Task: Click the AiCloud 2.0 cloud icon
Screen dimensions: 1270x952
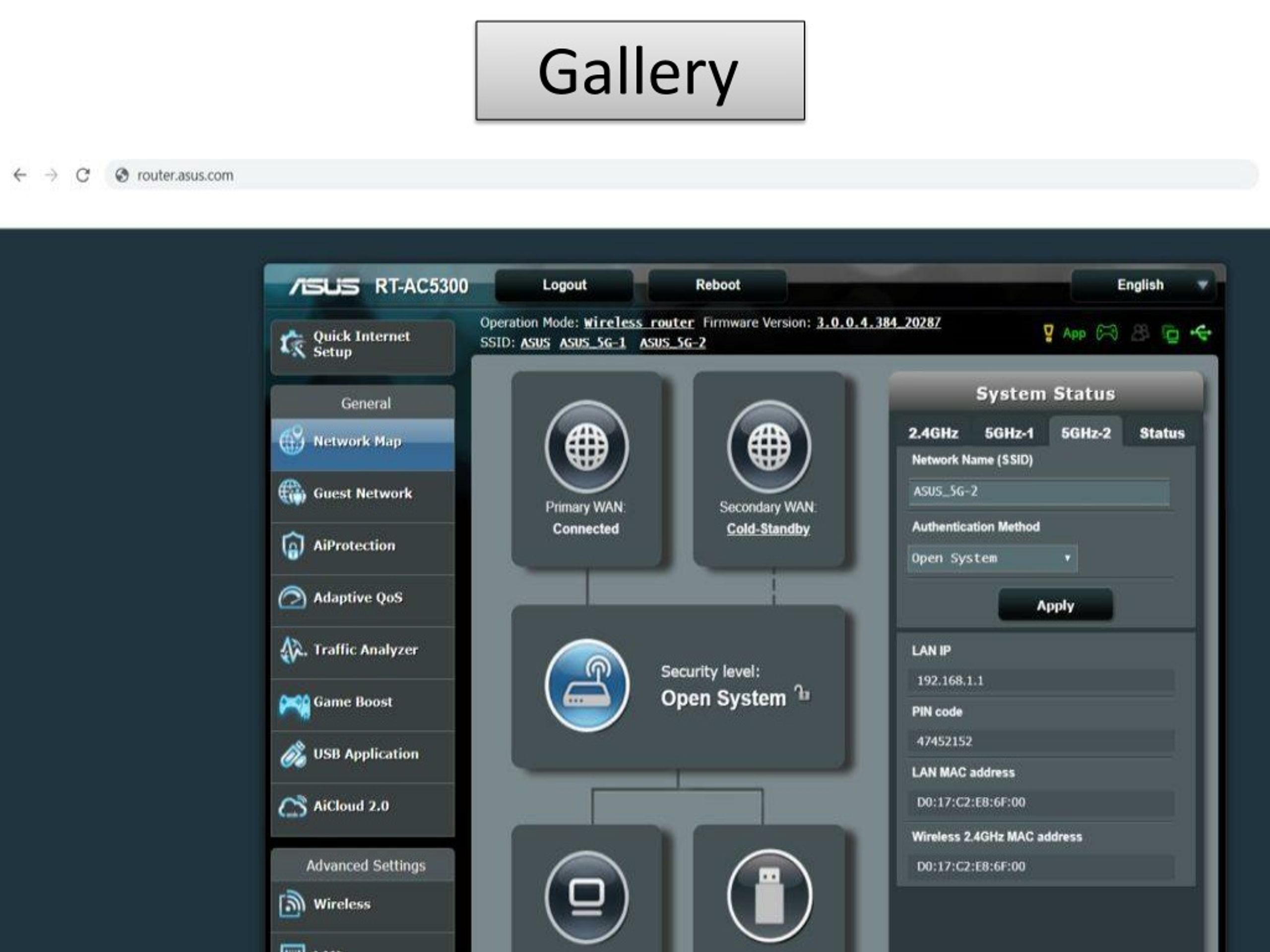Action: click(292, 806)
